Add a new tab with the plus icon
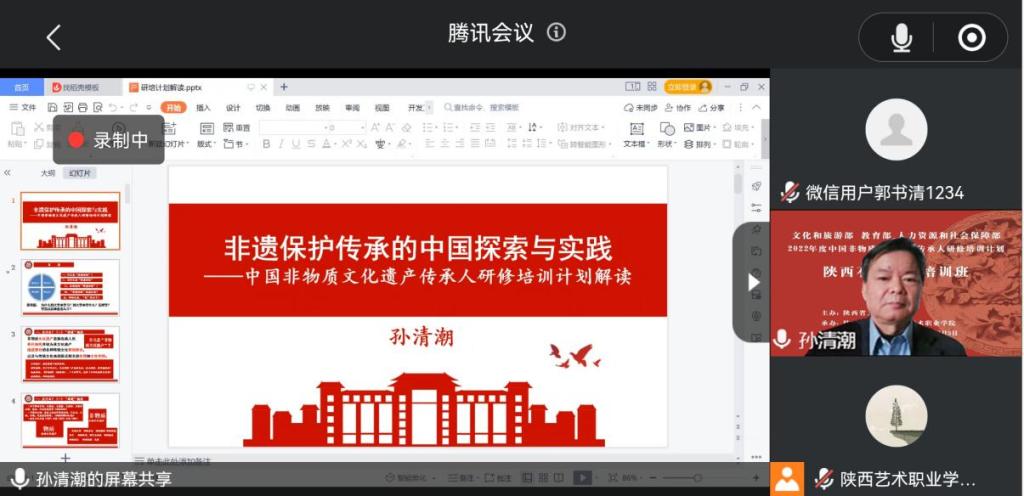 point(284,87)
